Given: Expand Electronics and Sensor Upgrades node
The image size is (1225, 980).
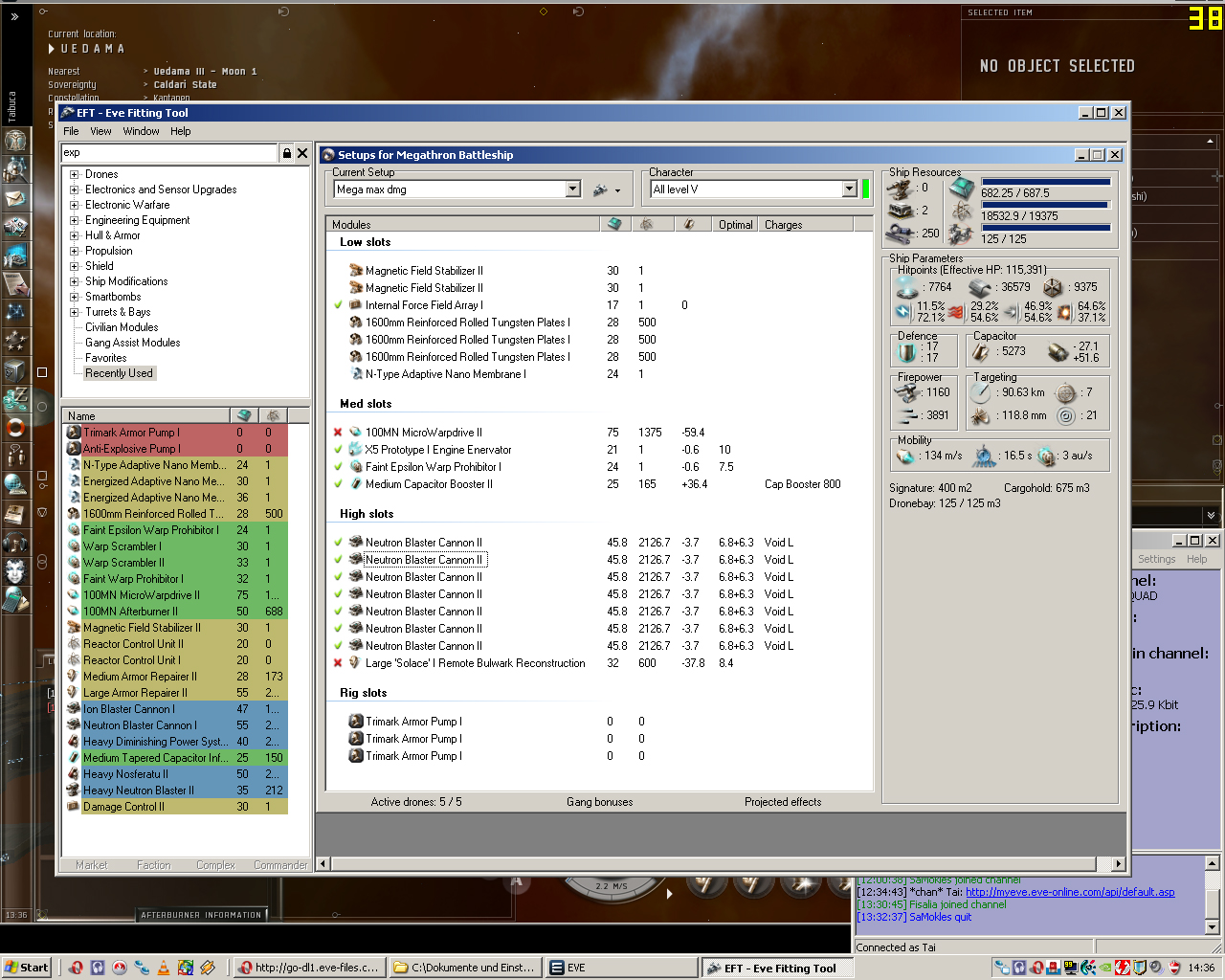Looking at the screenshot, I should (74, 189).
